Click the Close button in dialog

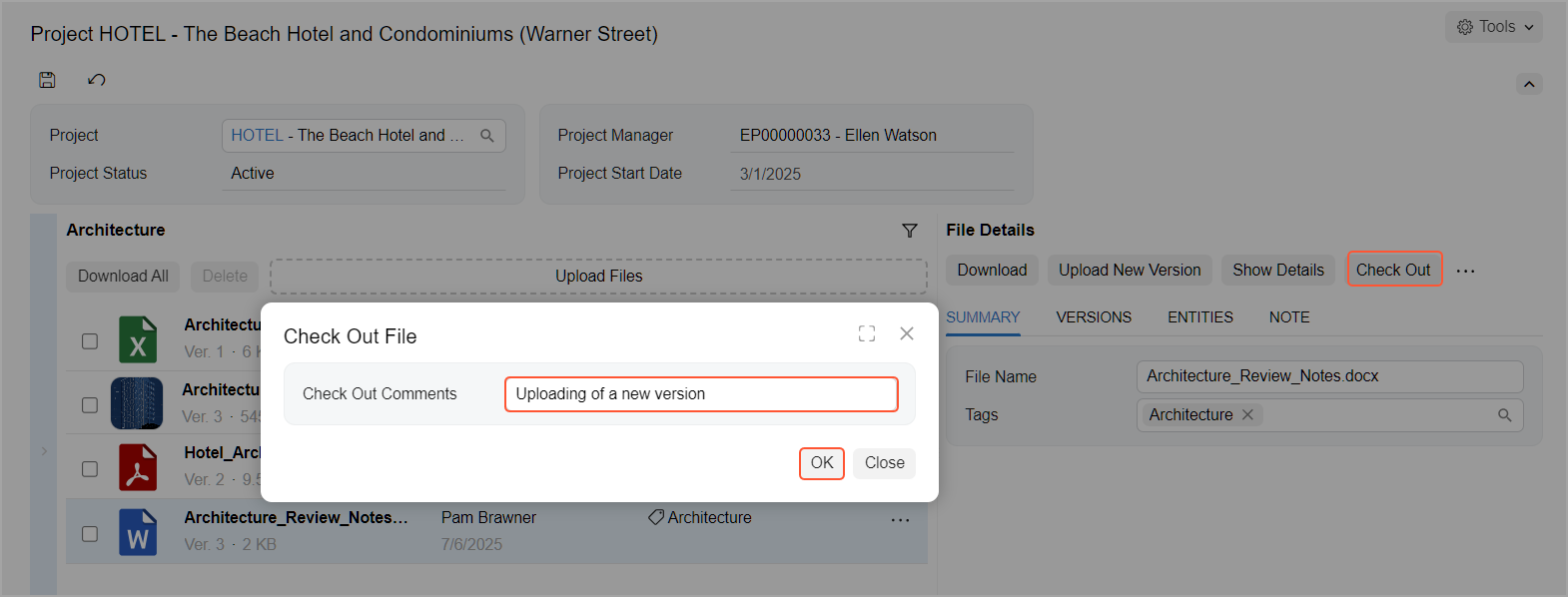pos(884,463)
